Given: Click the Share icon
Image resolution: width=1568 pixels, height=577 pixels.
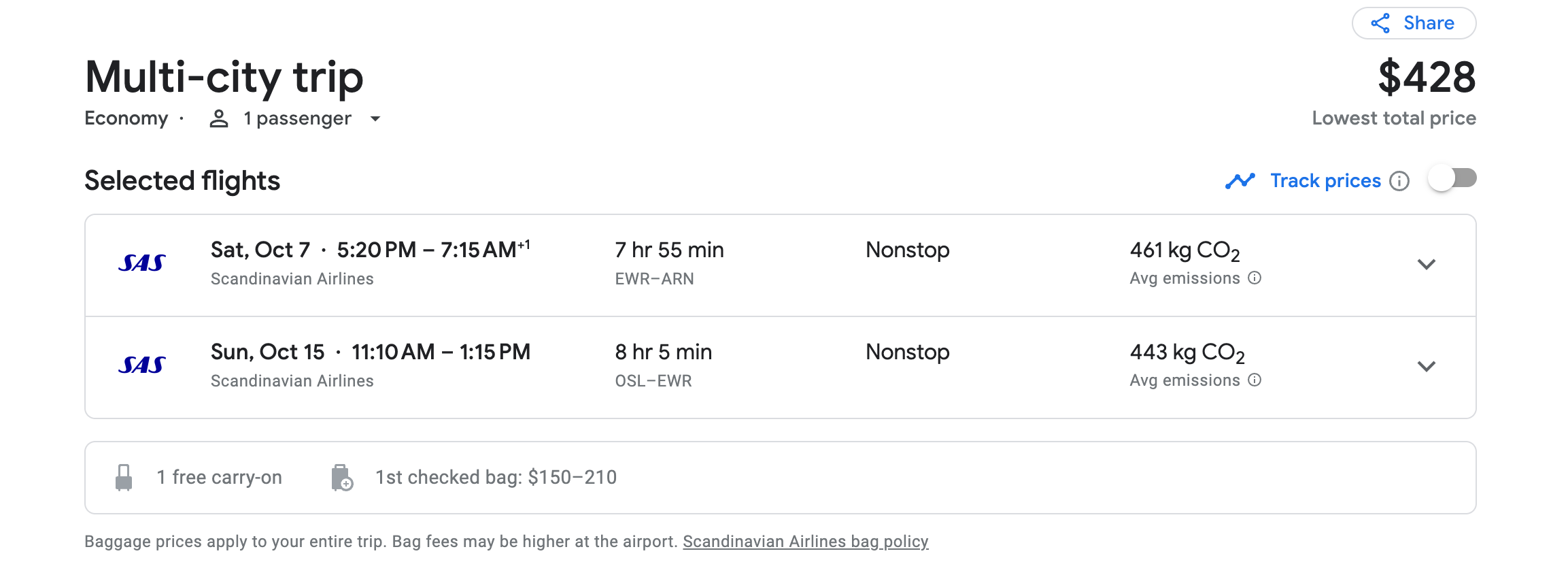Looking at the screenshot, I should point(1380,23).
